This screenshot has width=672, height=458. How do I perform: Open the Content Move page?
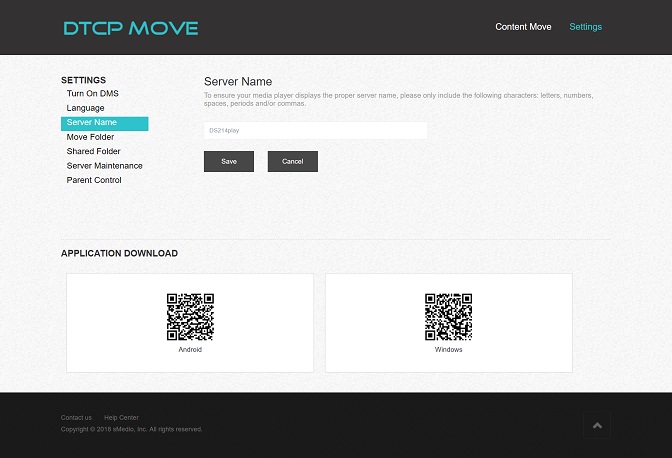pos(523,27)
